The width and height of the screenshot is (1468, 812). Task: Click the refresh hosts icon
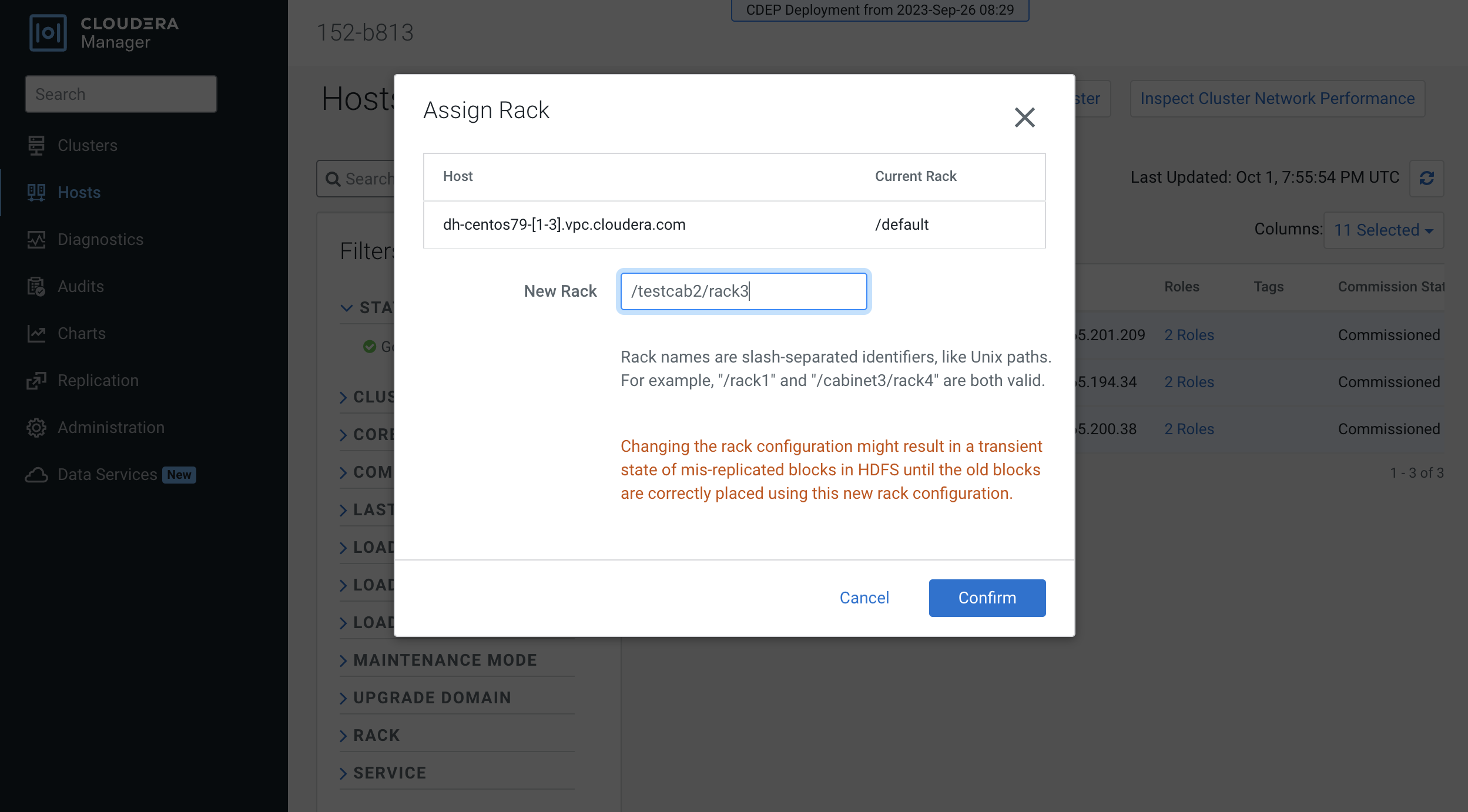click(1426, 178)
